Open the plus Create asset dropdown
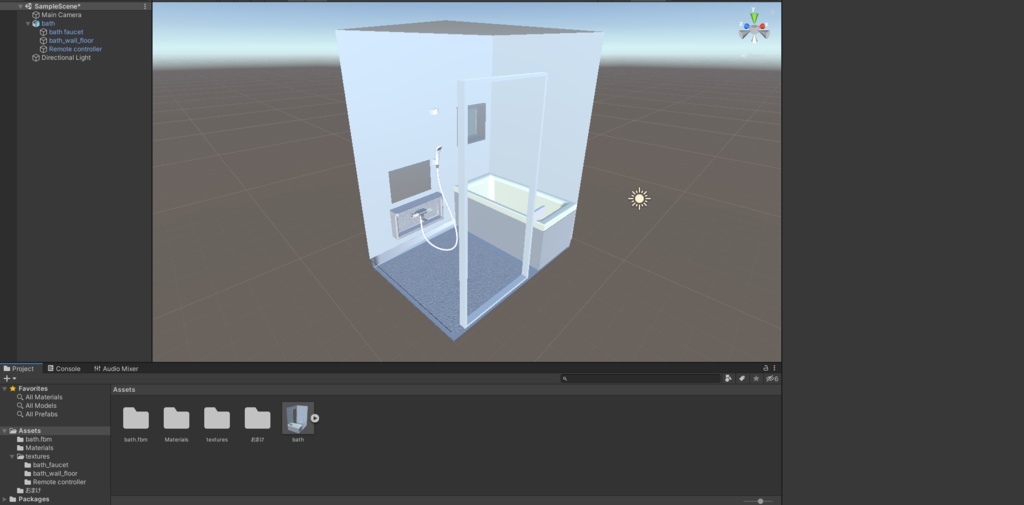This screenshot has height=505, width=1024. coord(9,378)
